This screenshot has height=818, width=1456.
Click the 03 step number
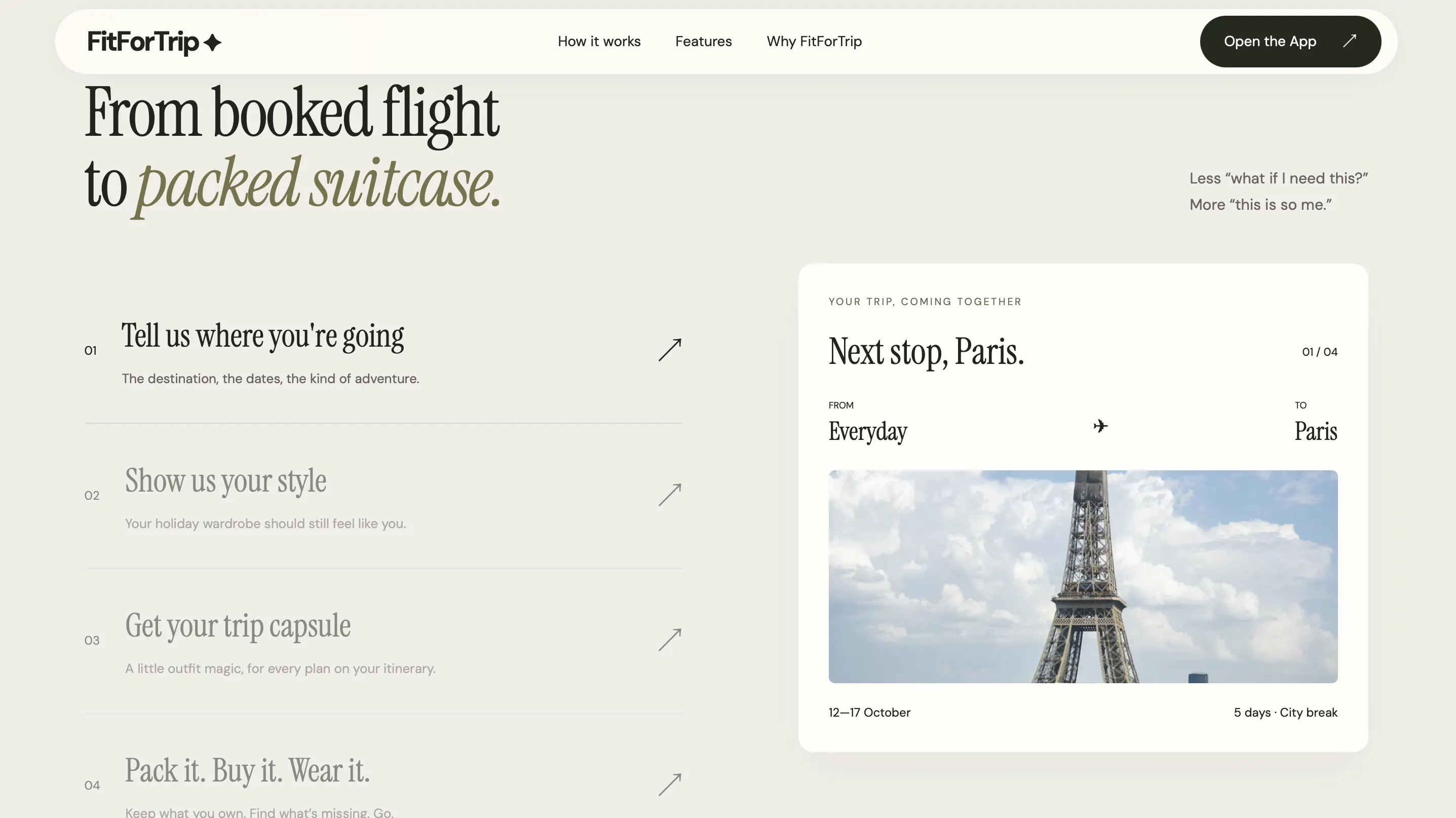pos(92,640)
